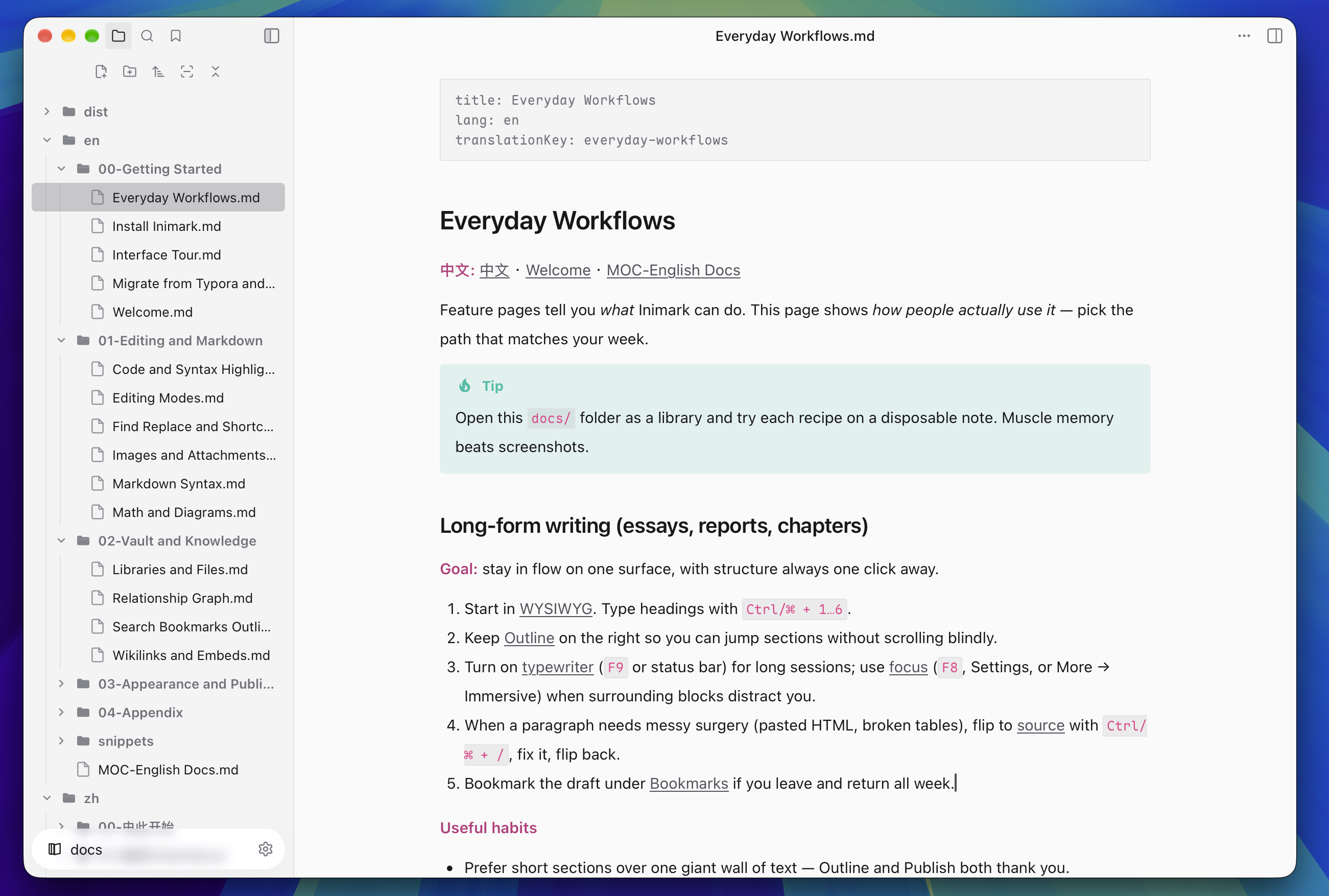Follow the 中文 link in the editor

(494, 270)
